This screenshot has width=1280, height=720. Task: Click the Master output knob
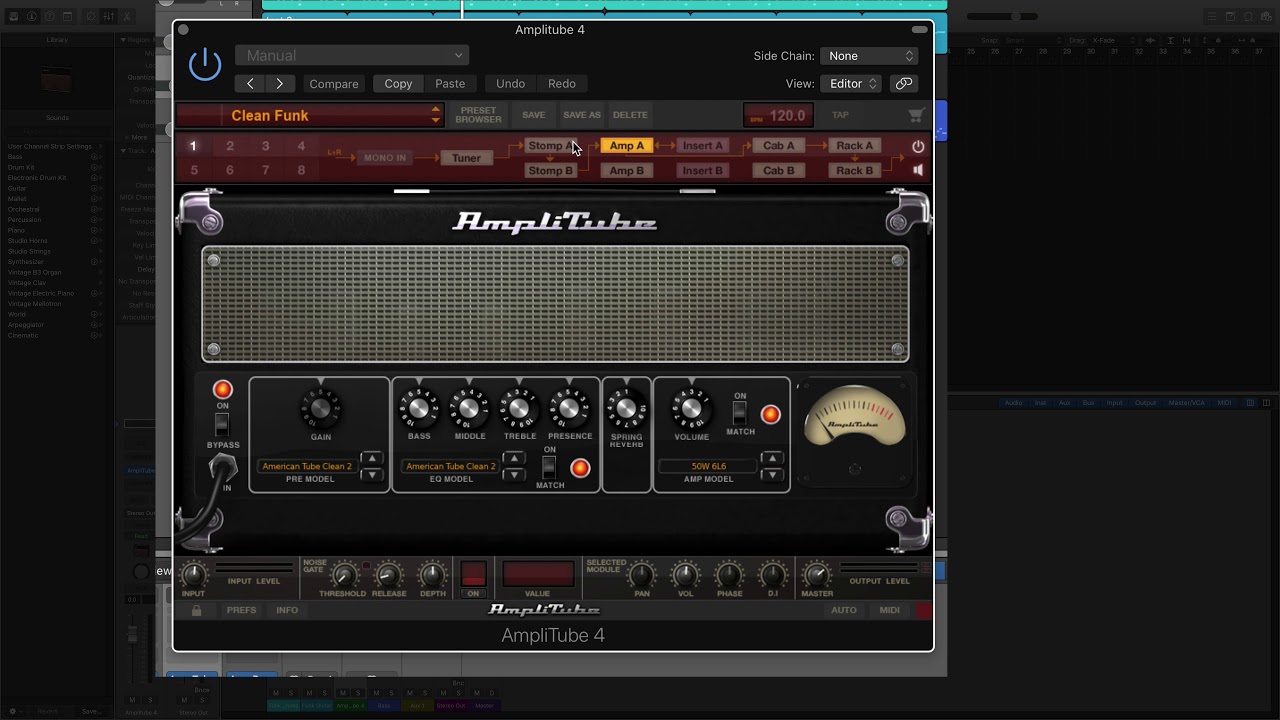817,575
